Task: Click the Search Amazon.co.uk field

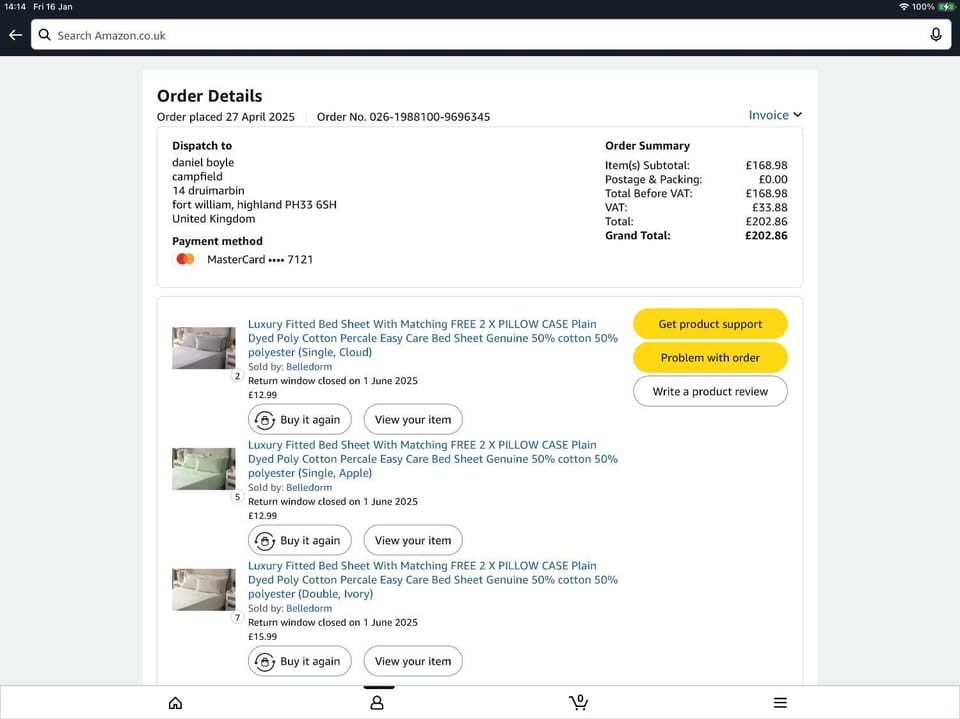Action: [x=480, y=35]
